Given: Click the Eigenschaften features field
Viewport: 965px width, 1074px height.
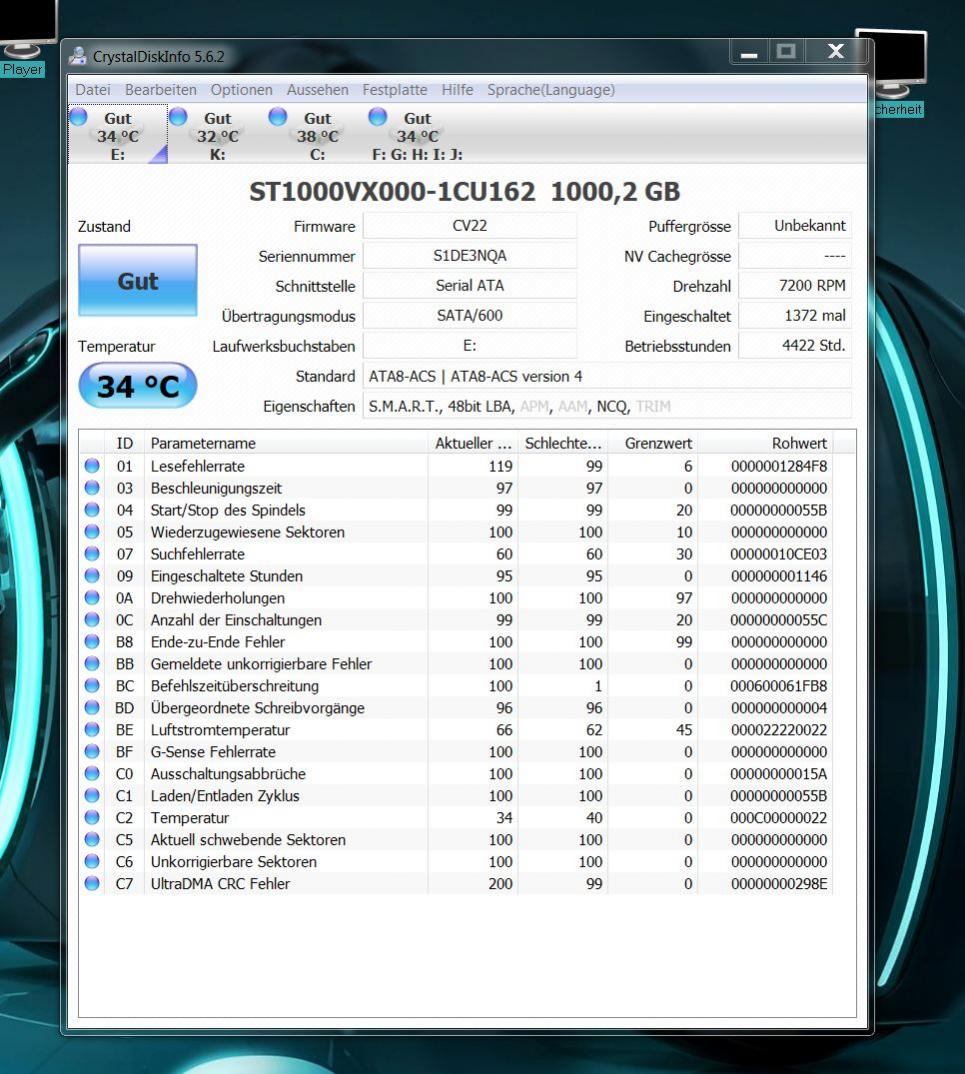Looking at the screenshot, I should coord(607,406).
